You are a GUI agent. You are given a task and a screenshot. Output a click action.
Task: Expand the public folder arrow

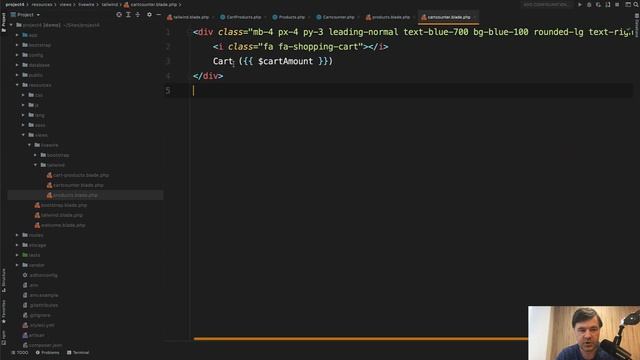[17, 75]
